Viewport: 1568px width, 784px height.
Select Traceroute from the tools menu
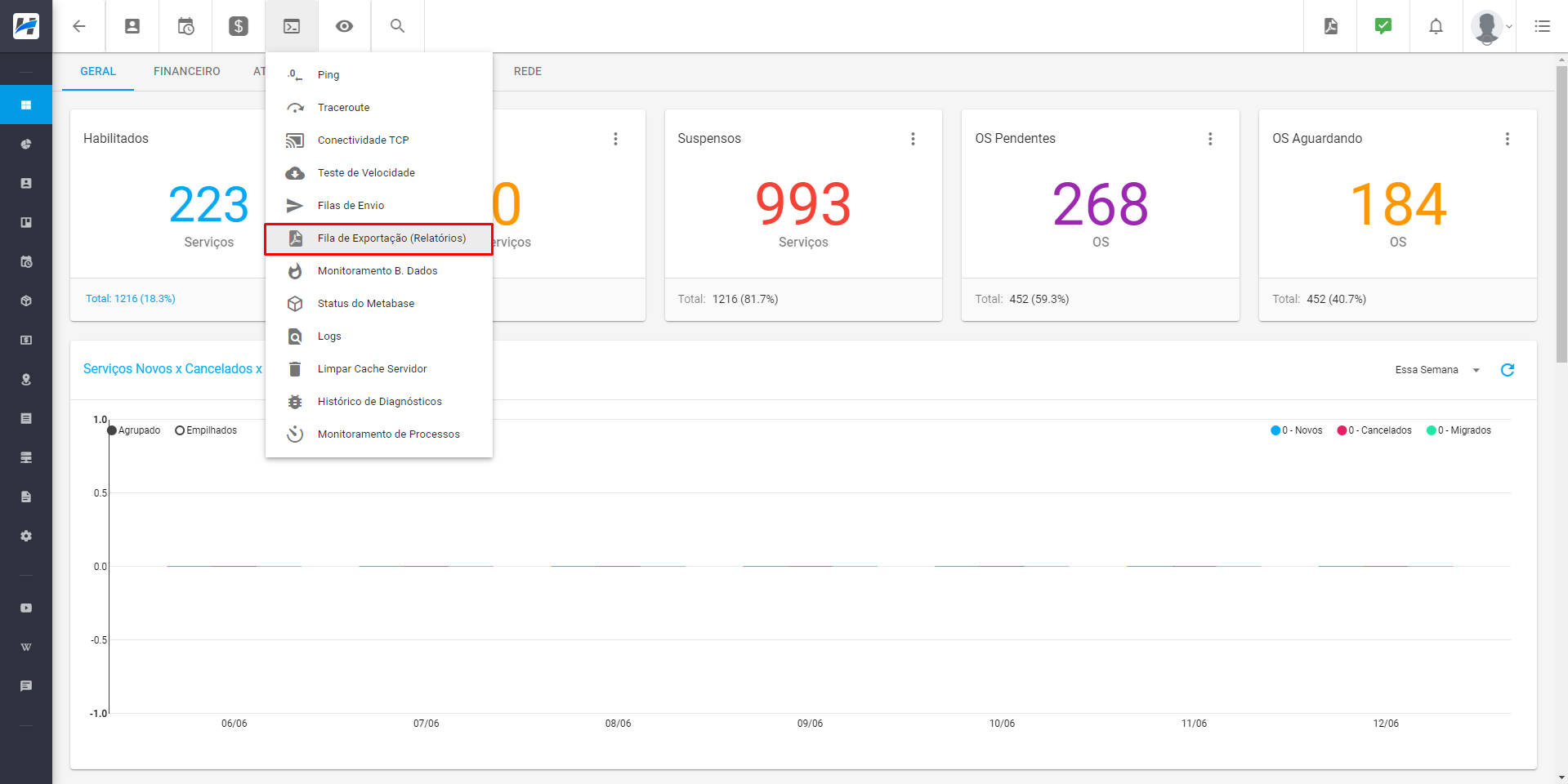coord(379,108)
